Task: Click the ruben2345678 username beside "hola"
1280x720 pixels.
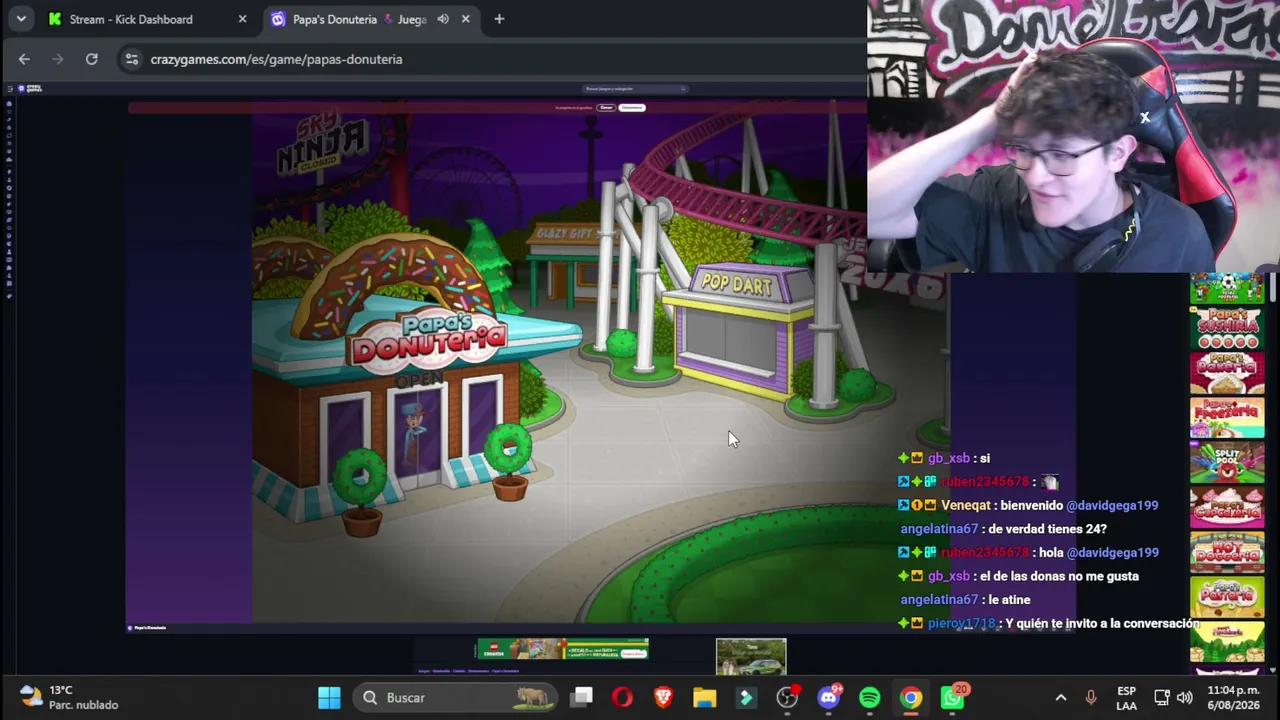Action: [x=984, y=552]
